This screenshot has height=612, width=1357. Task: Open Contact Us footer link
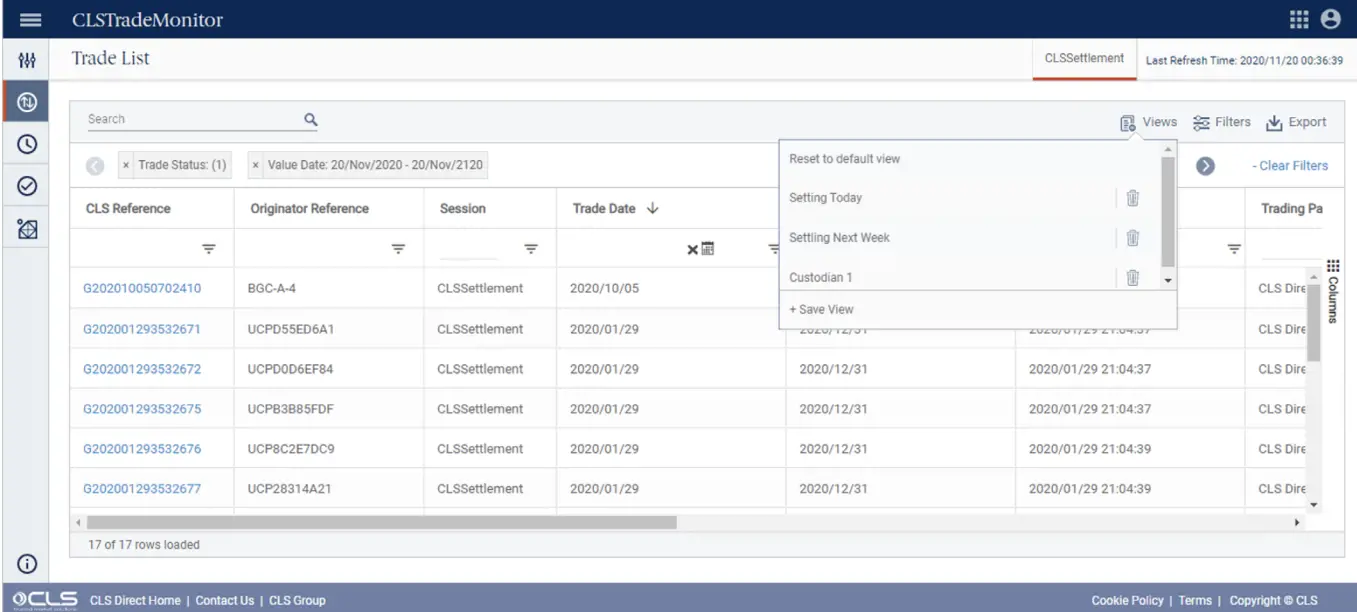click(x=225, y=601)
